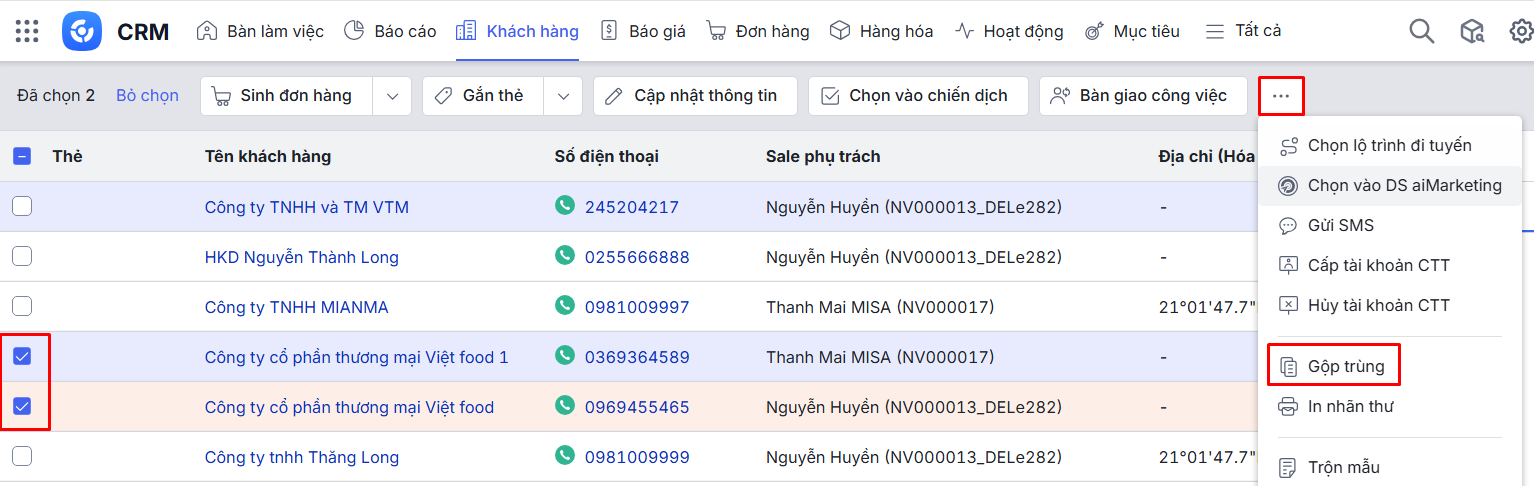The image size is (1534, 486).
Task: Click the search magnifier icon
Action: tap(1421, 31)
